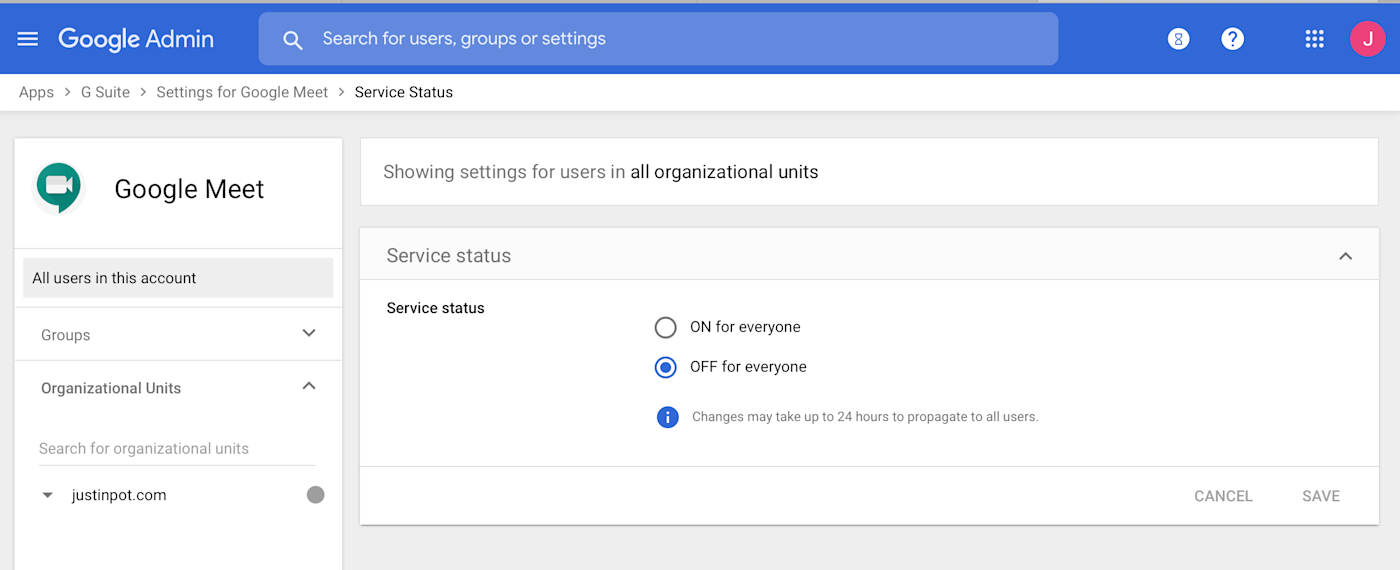Click the hourglass tasks icon
This screenshot has height=570, width=1400.
[1179, 39]
